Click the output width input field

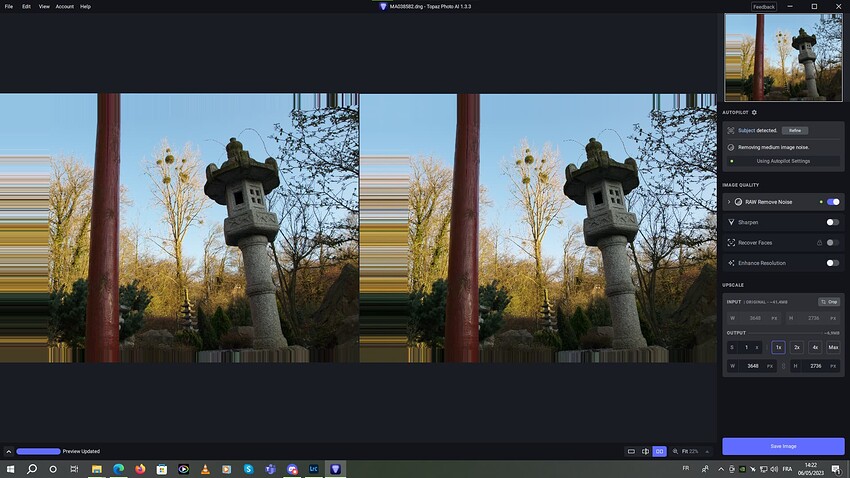pos(753,366)
